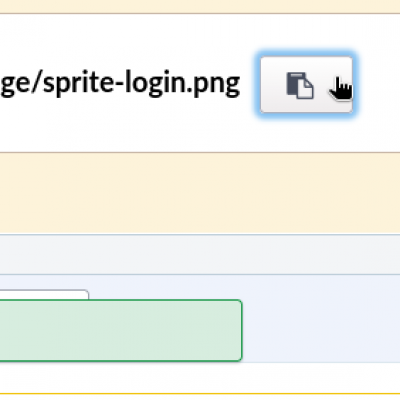Click blank white space right of copy button
Screen dimensions: 400x400
pyautogui.click(x=378, y=85)
